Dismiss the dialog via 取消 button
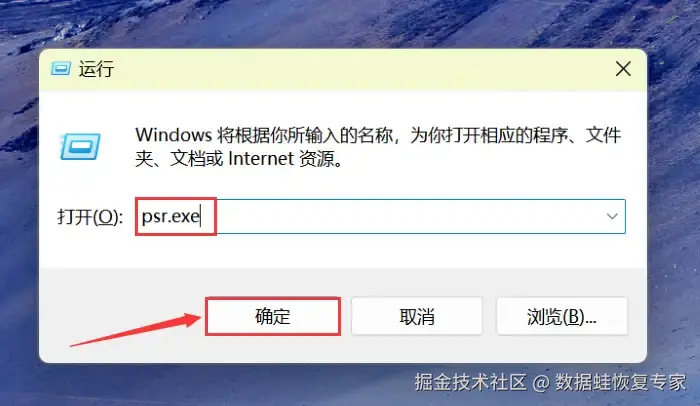This screenshot has height=406, width=700. 417,316
